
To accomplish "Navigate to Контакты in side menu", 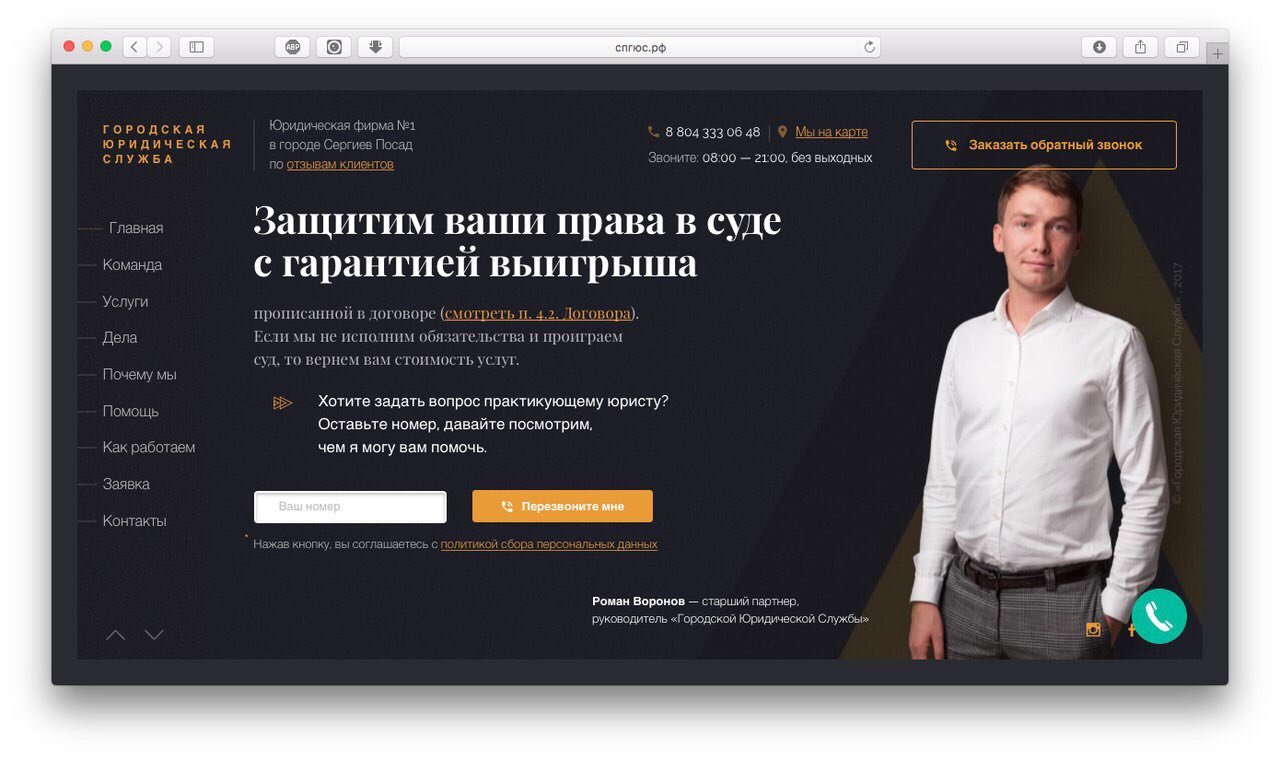I will click(x=134, y=521).
